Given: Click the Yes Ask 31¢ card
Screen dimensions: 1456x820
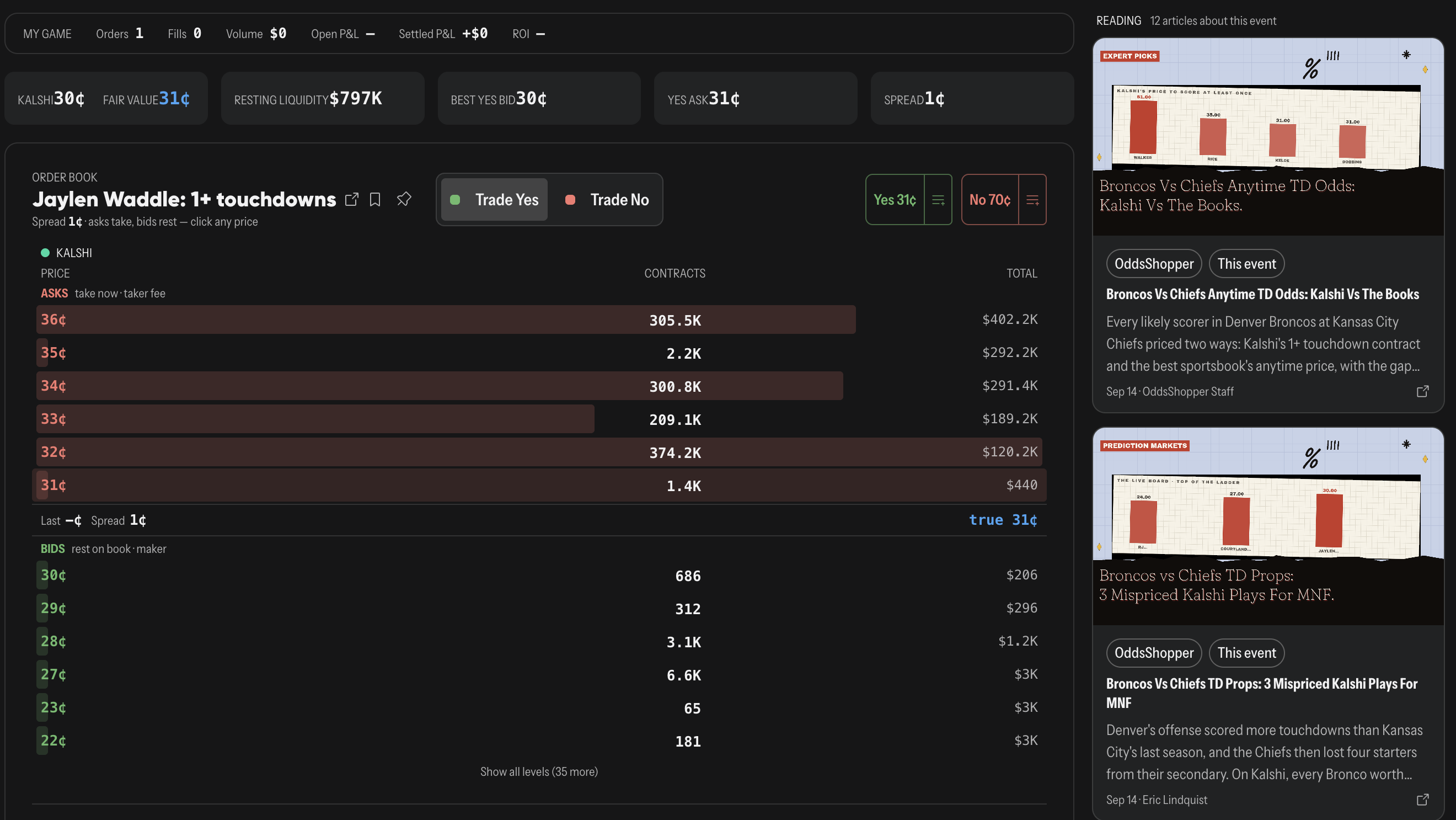Looking at the screenshot, I should (x=755, y=98).
